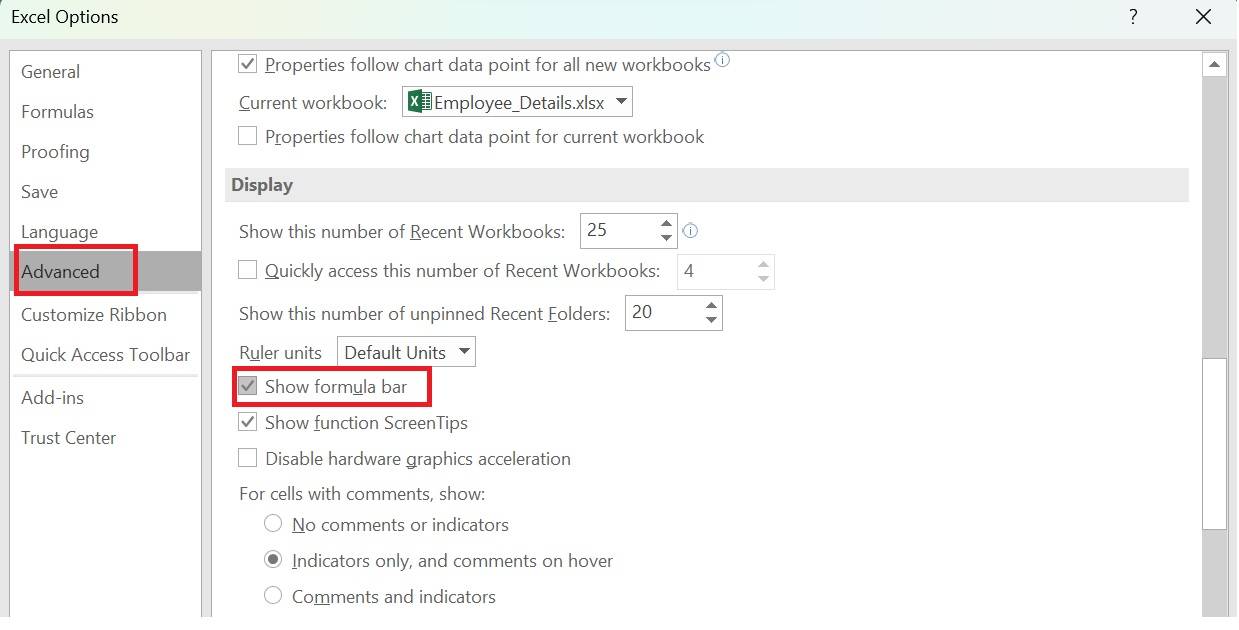The height and width of the screenshot is (630, 1239).
Task: Decrease unpinned Recent Folders number
Action: click(x=711, y=321)
